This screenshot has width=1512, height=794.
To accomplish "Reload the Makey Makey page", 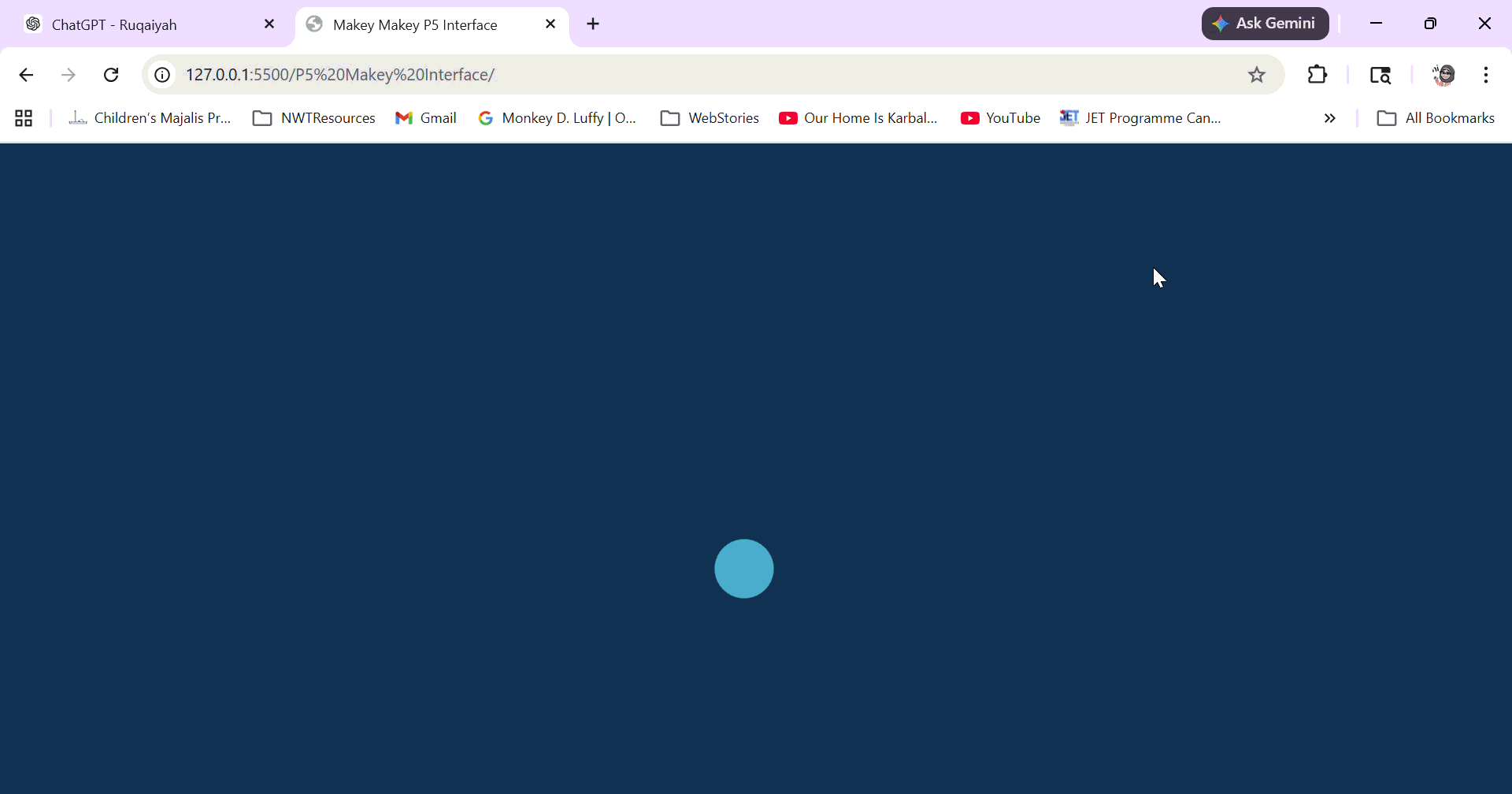I will coord(111,75).
